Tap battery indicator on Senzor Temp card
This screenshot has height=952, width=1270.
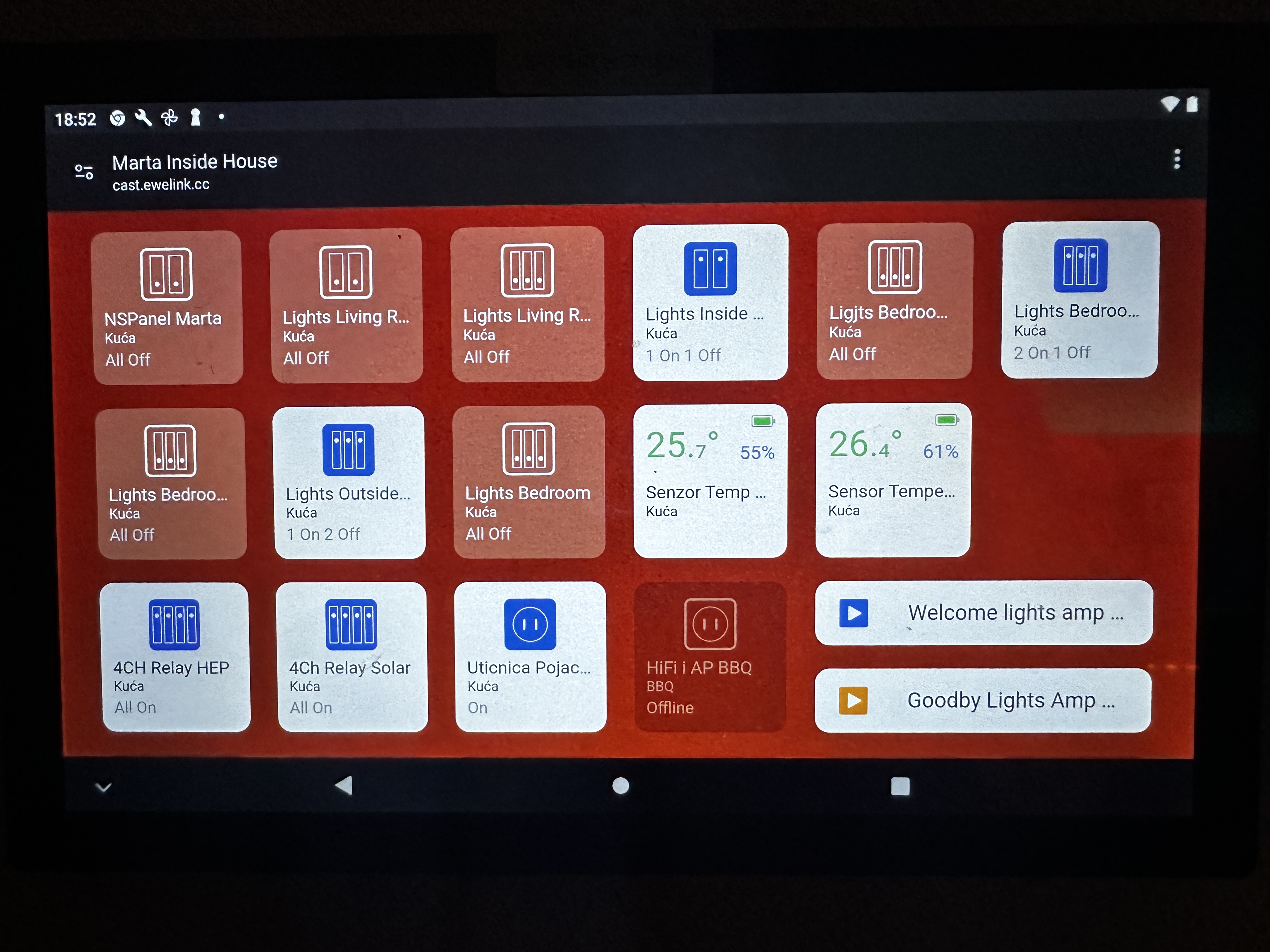tap(763, 421)
